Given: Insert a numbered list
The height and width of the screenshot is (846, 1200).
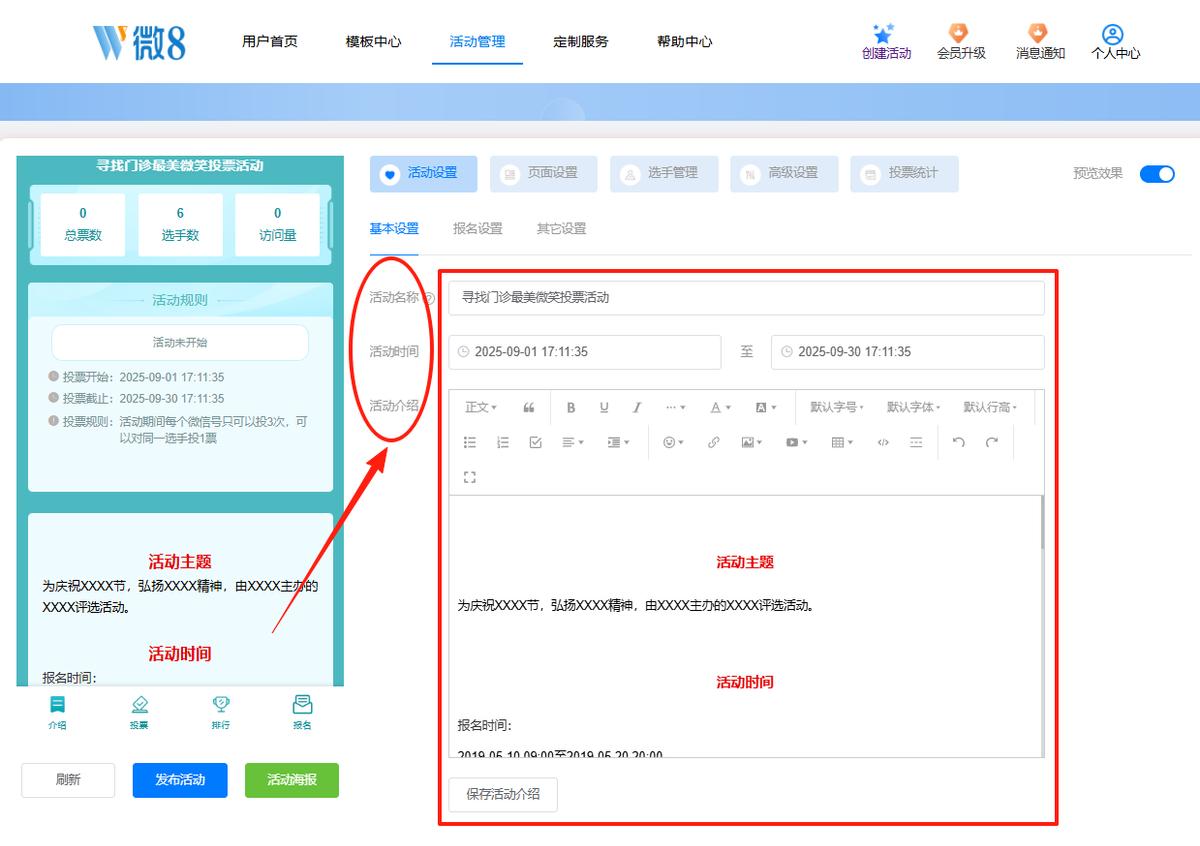Looking at the screenshot, I should click(x=503, y=443).
